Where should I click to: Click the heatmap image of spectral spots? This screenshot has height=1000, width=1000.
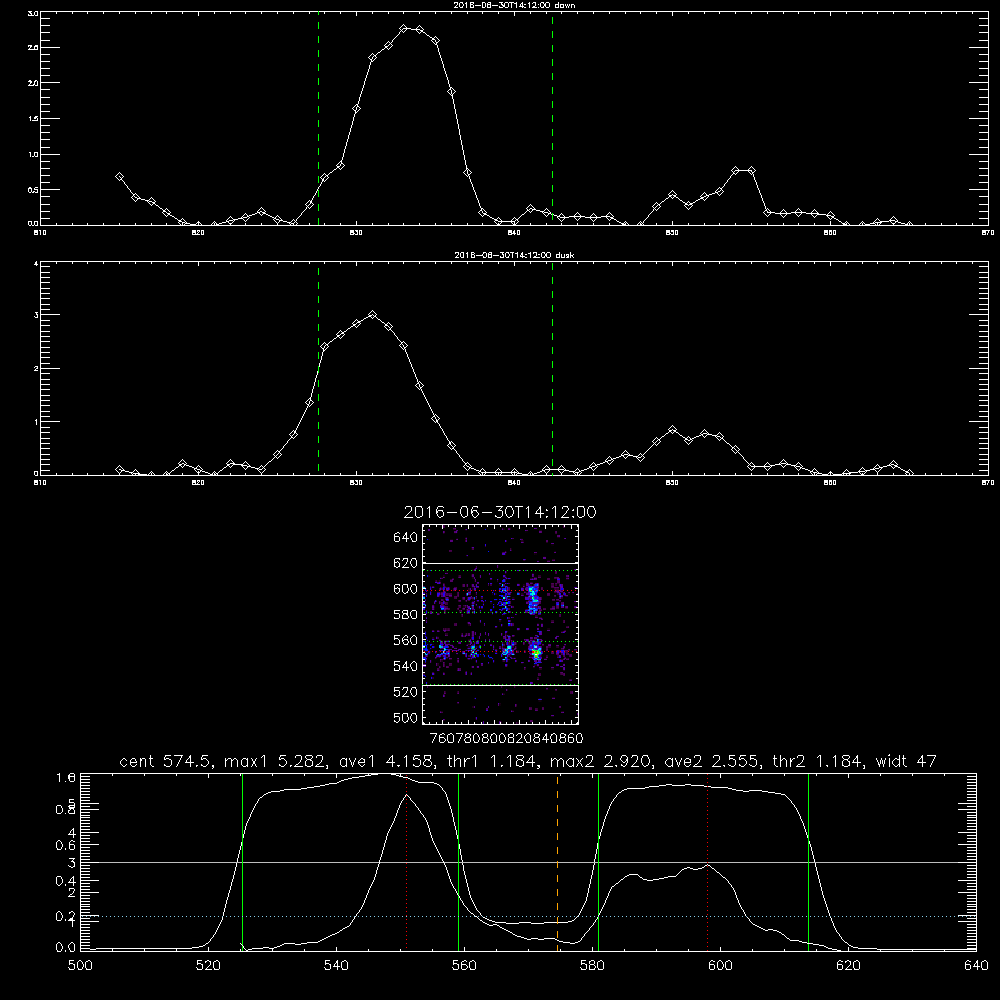[x=501, y=624]
